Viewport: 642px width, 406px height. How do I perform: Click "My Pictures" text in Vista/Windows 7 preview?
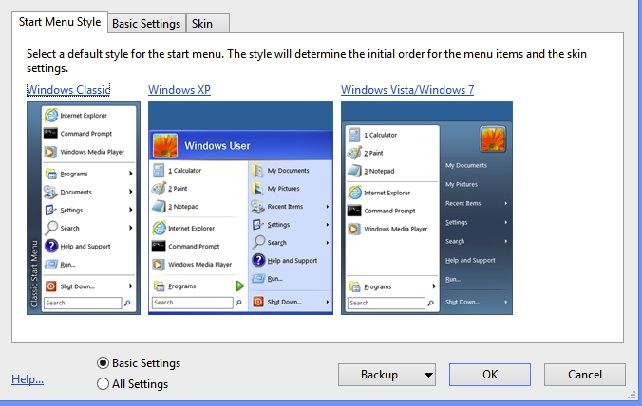[x=461, y=184]
